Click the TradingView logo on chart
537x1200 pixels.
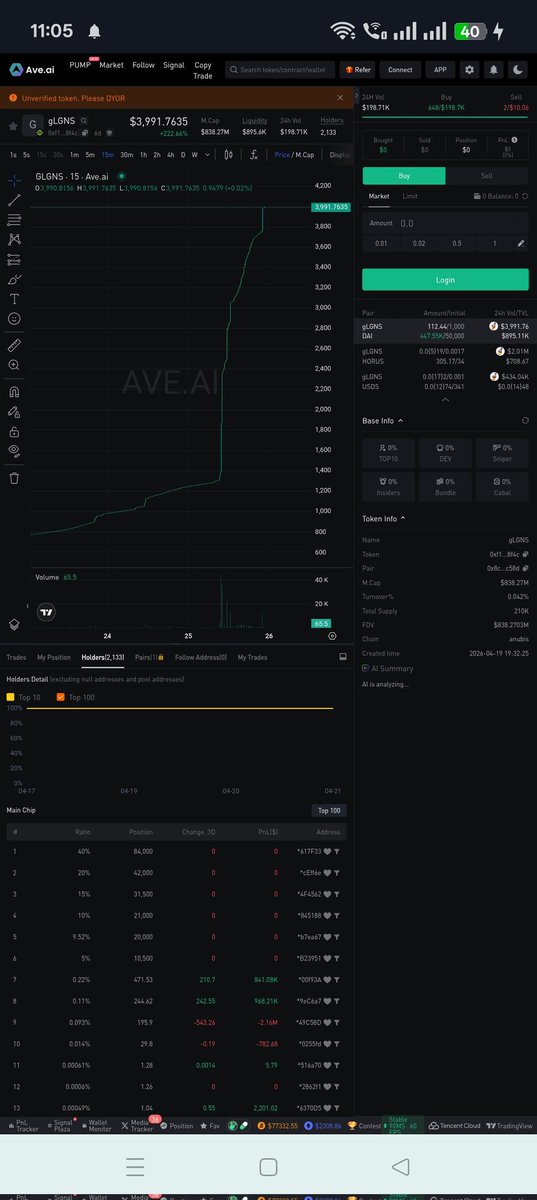pos(45,611)
